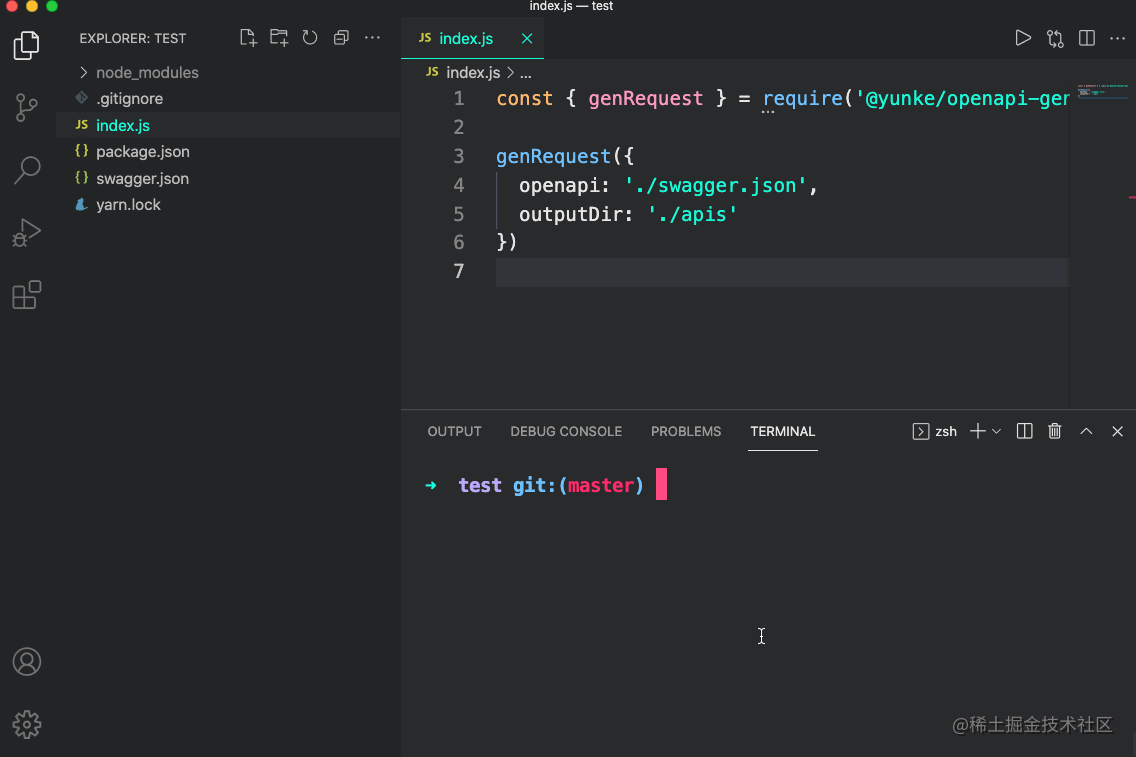Open the Manage gear menu

(x=27, y=724)
